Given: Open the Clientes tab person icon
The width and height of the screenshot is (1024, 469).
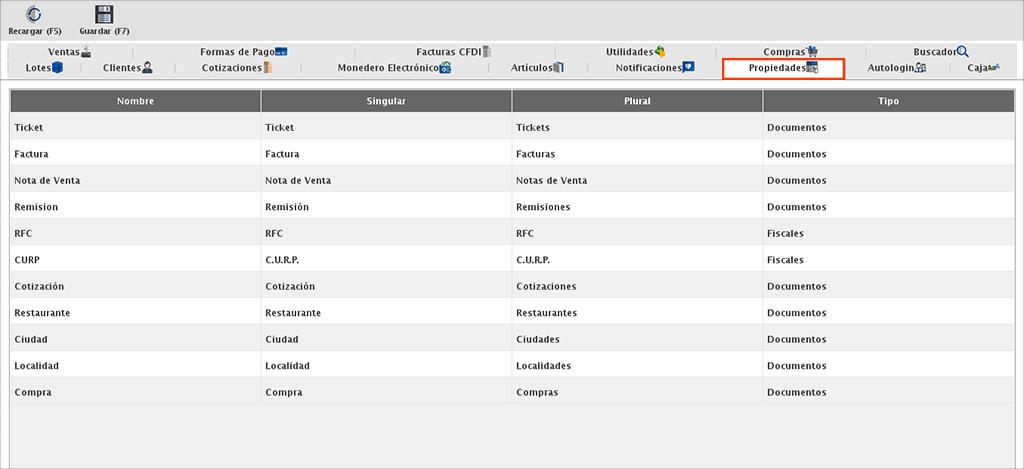Looking at the screenshot, I should pos(147,68).
